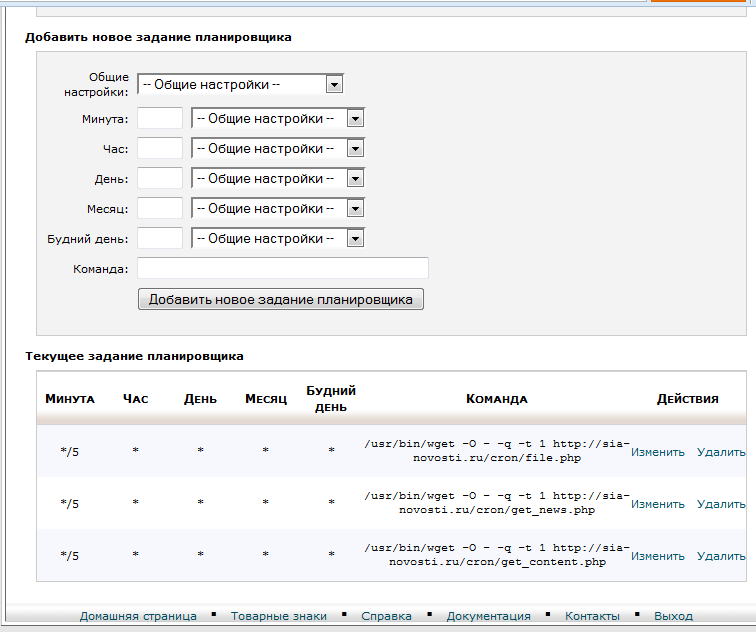Click the Минута column header
Image resolution: width=756 pixels, height=632 pixels.
click(x=70, y=399)
